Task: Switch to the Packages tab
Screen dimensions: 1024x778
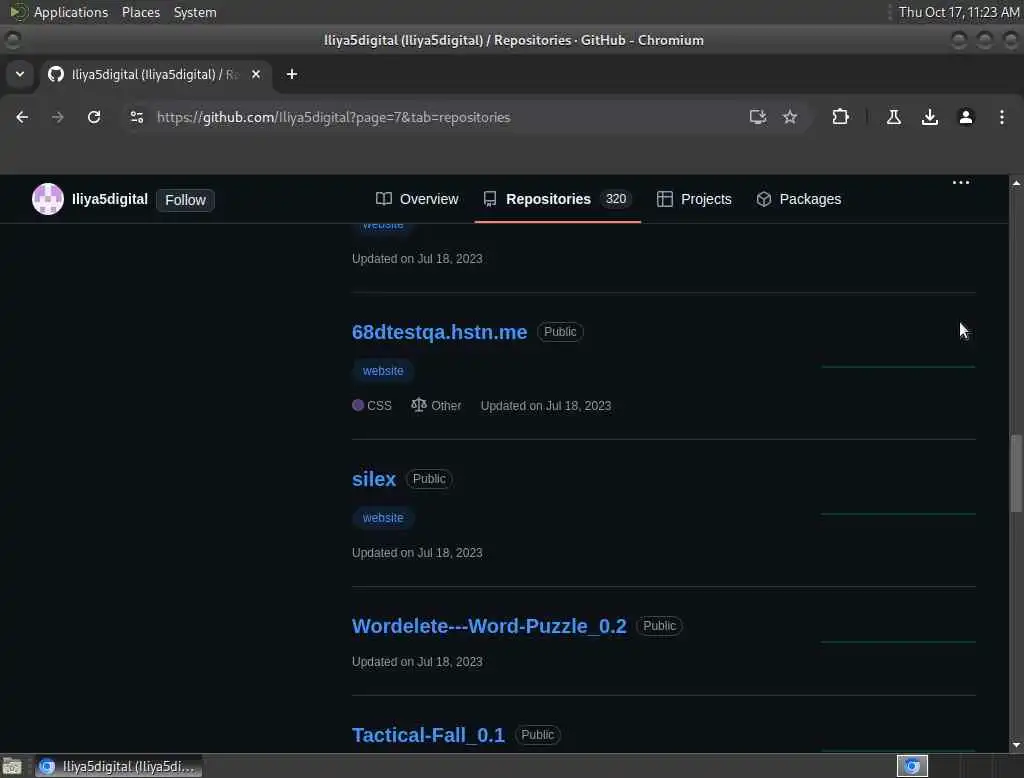Action: [x=798, y=199]
